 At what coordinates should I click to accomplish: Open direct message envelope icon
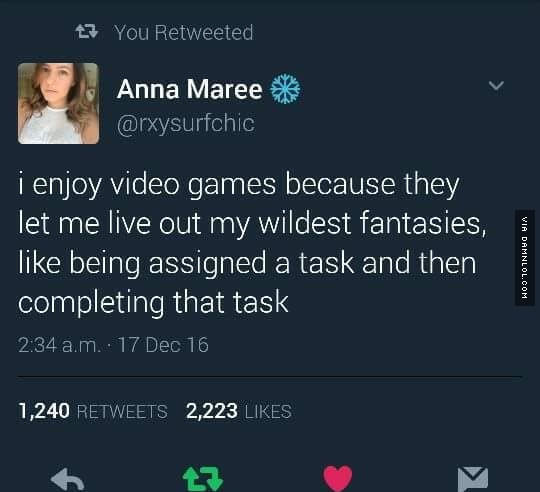tap(473, 479)
